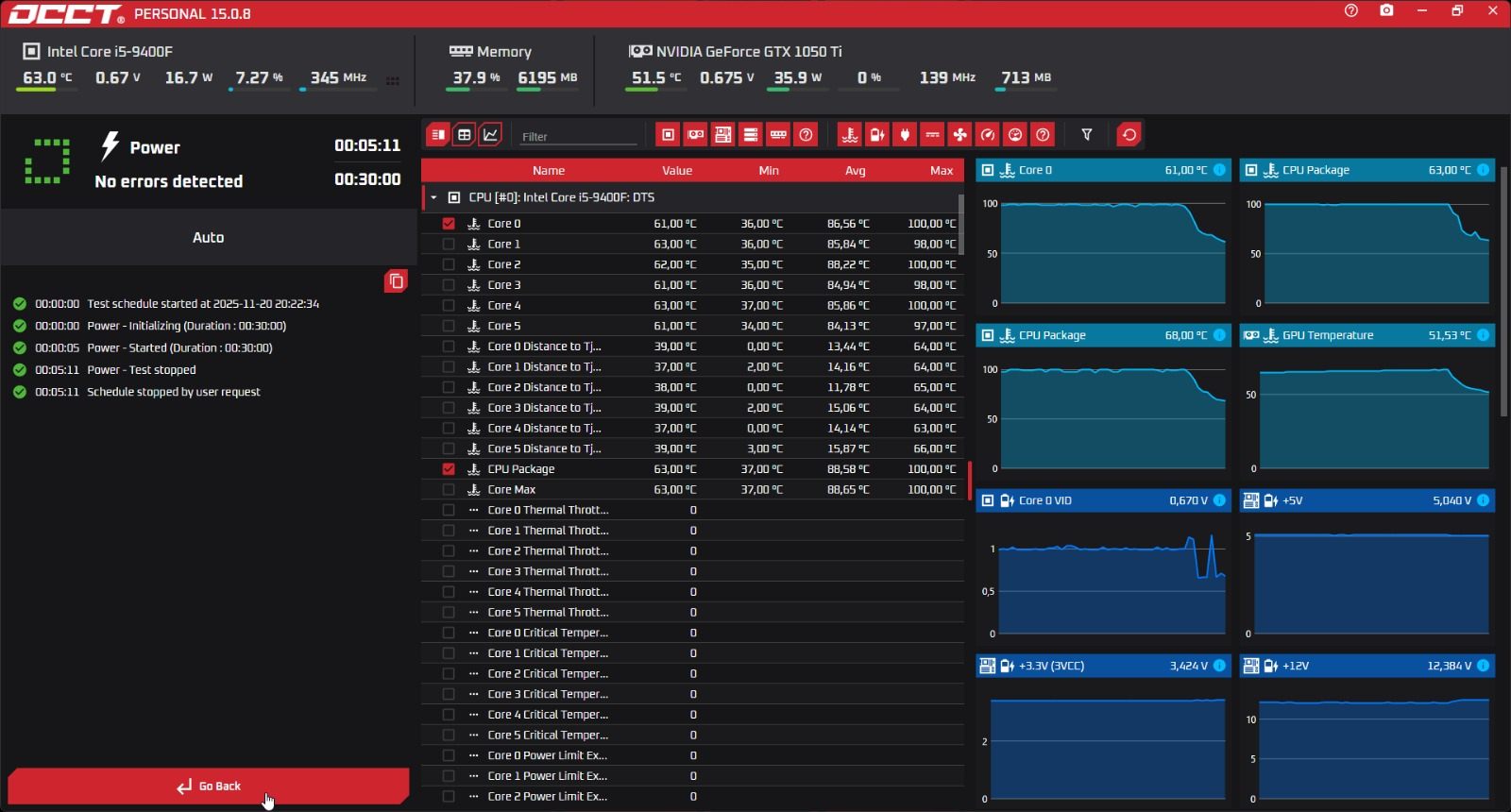Click the CPU Package 68,00 °C graph header
The height and width of the screenshot is (812, 1511).
coord(1103,335)
